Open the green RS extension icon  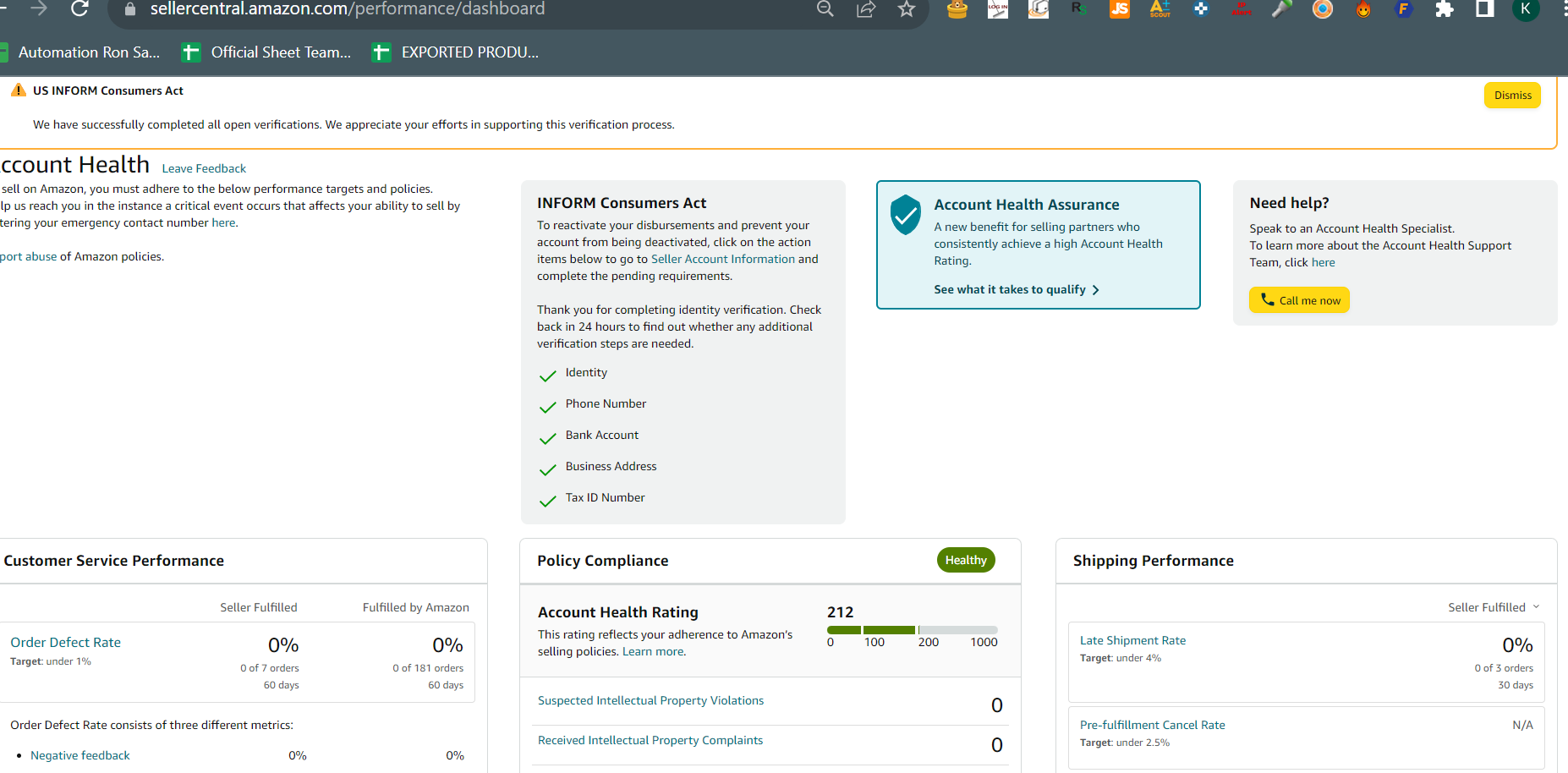[1079, 9]
